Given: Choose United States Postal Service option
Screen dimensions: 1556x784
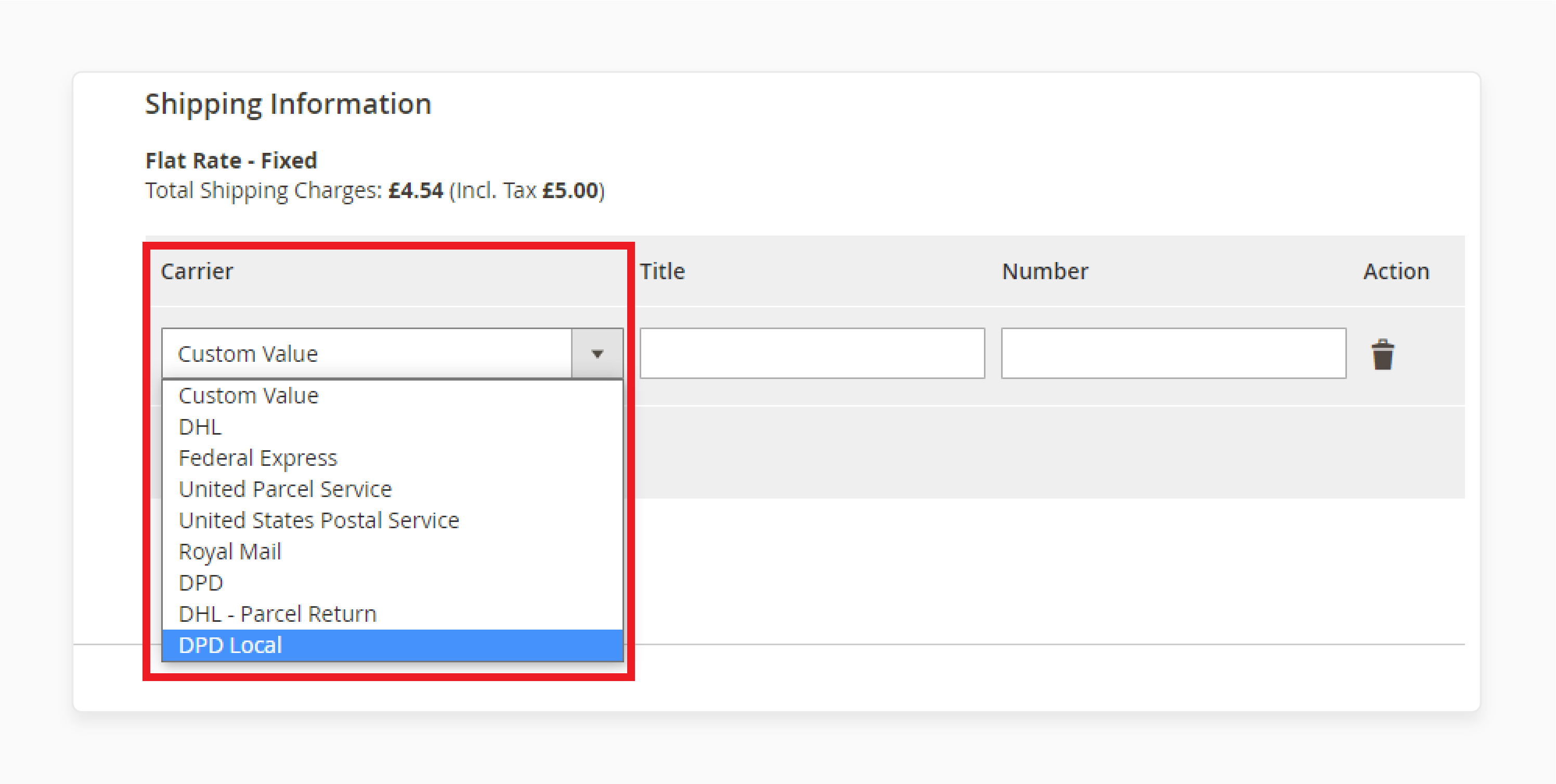Looking at the screenshot, I should [x=393, y=520].
